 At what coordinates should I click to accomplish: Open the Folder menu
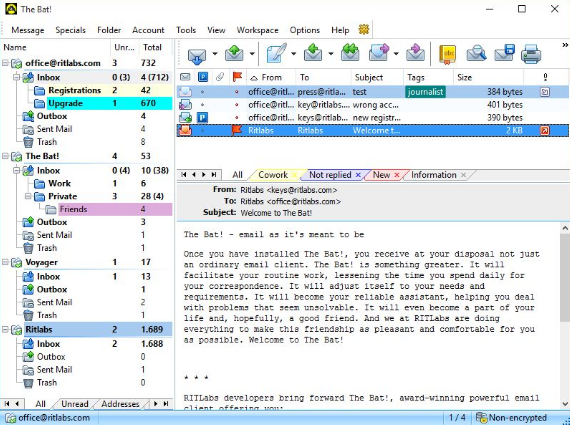click(109, 30)
